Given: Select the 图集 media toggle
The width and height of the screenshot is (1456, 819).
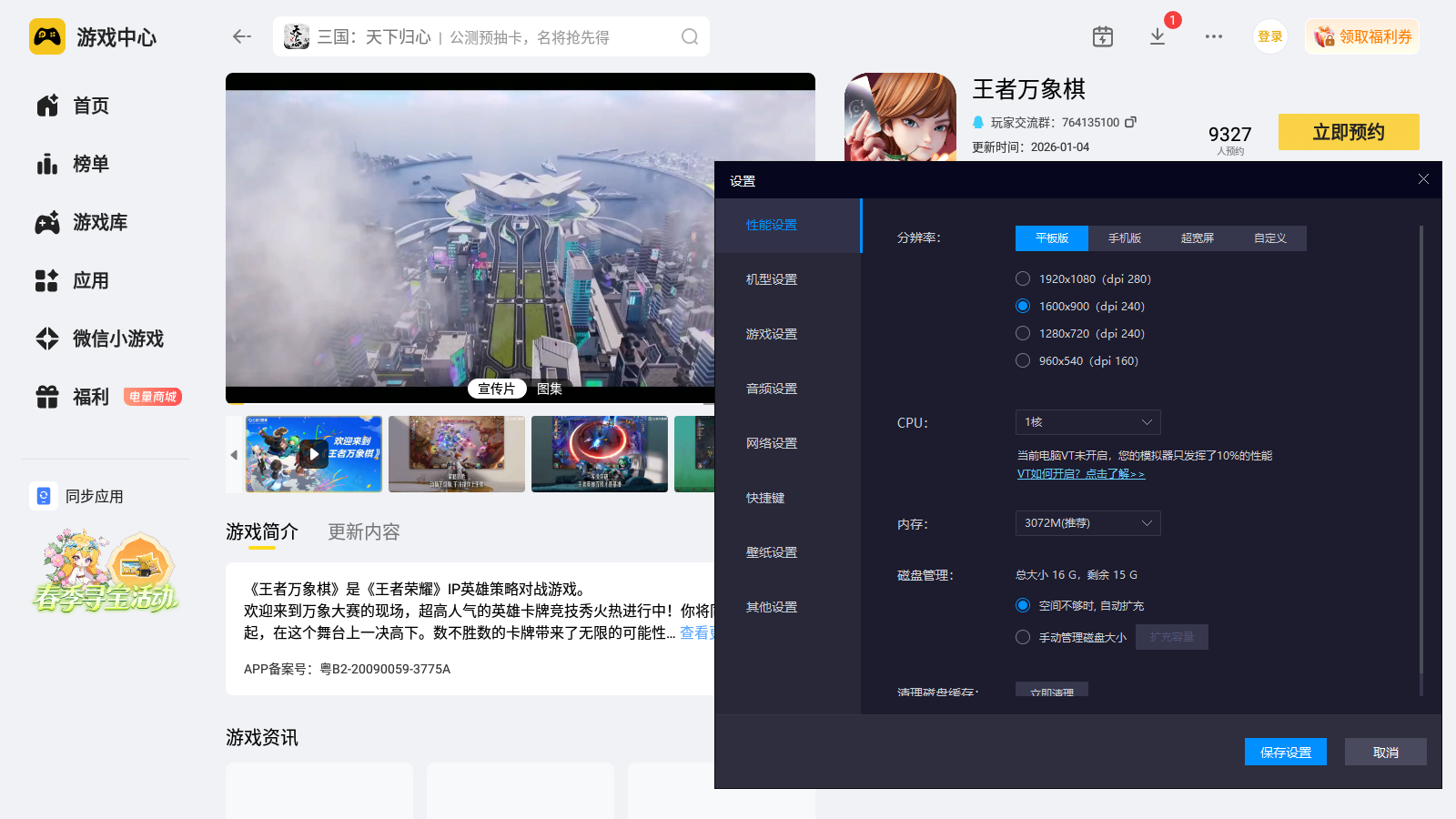Looking at the screenshot, I should click(550, 389).
